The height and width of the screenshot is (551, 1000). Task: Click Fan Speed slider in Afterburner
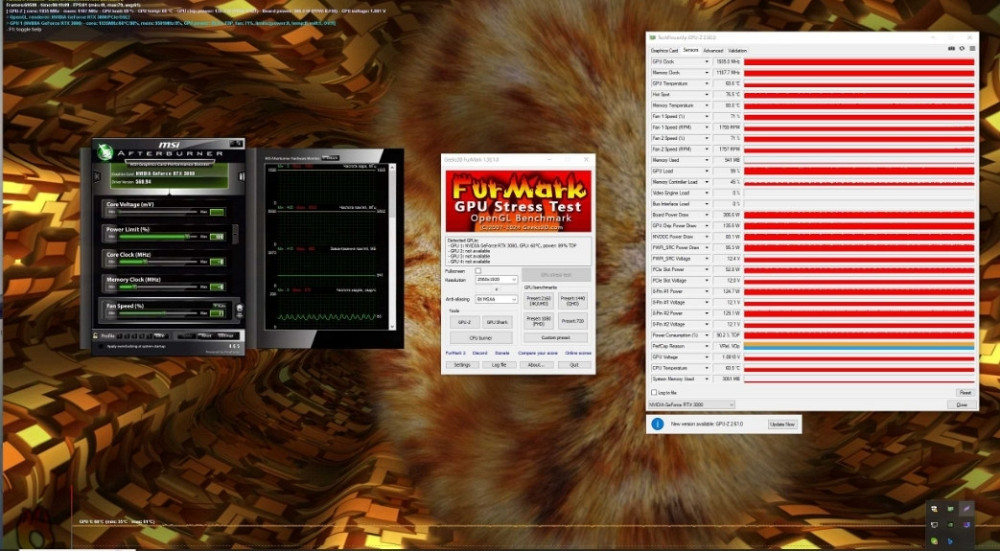158,312
